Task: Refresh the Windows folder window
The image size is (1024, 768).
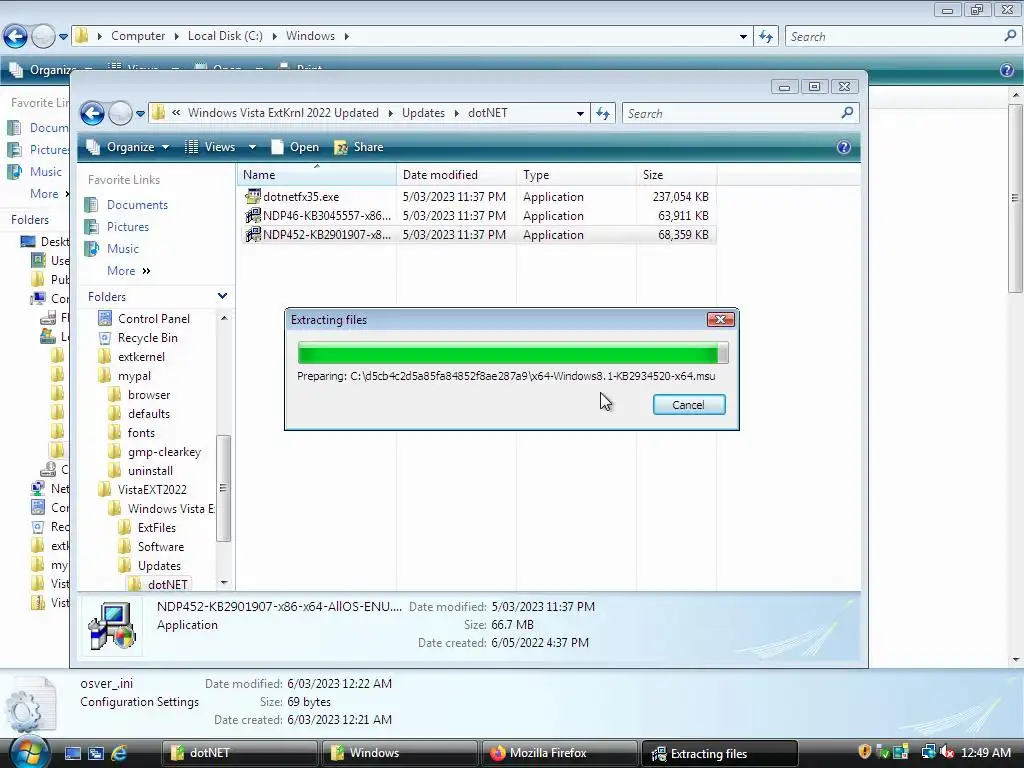Action: pos(766,37)
